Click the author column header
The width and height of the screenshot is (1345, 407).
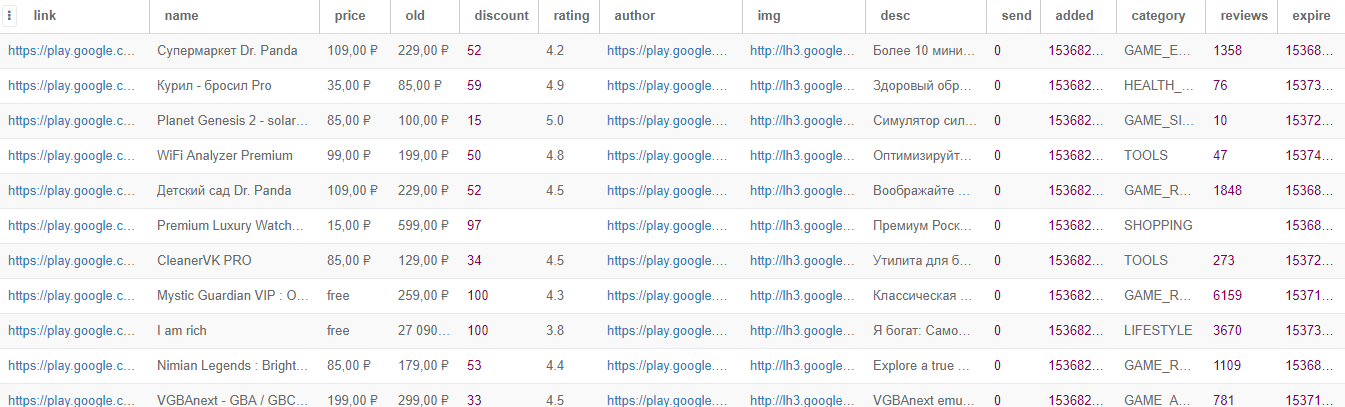pos(635,16)
